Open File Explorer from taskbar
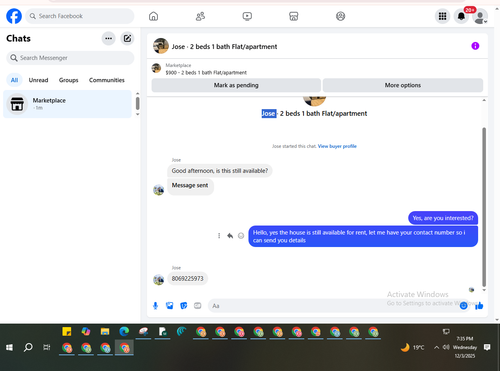 (x=105, y=332)
